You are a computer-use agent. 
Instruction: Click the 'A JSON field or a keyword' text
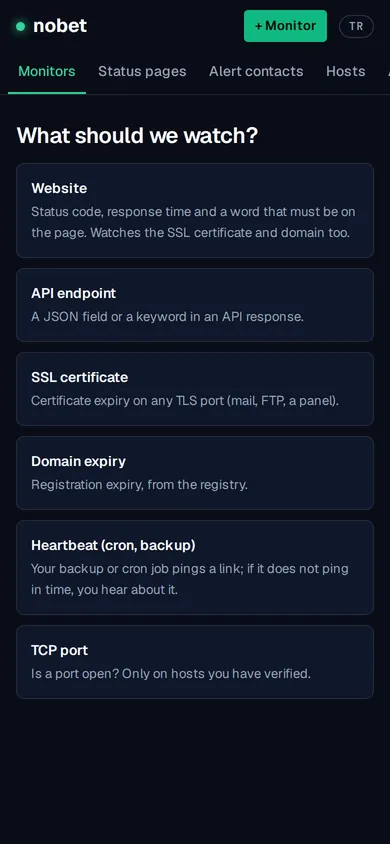[167, 316]
